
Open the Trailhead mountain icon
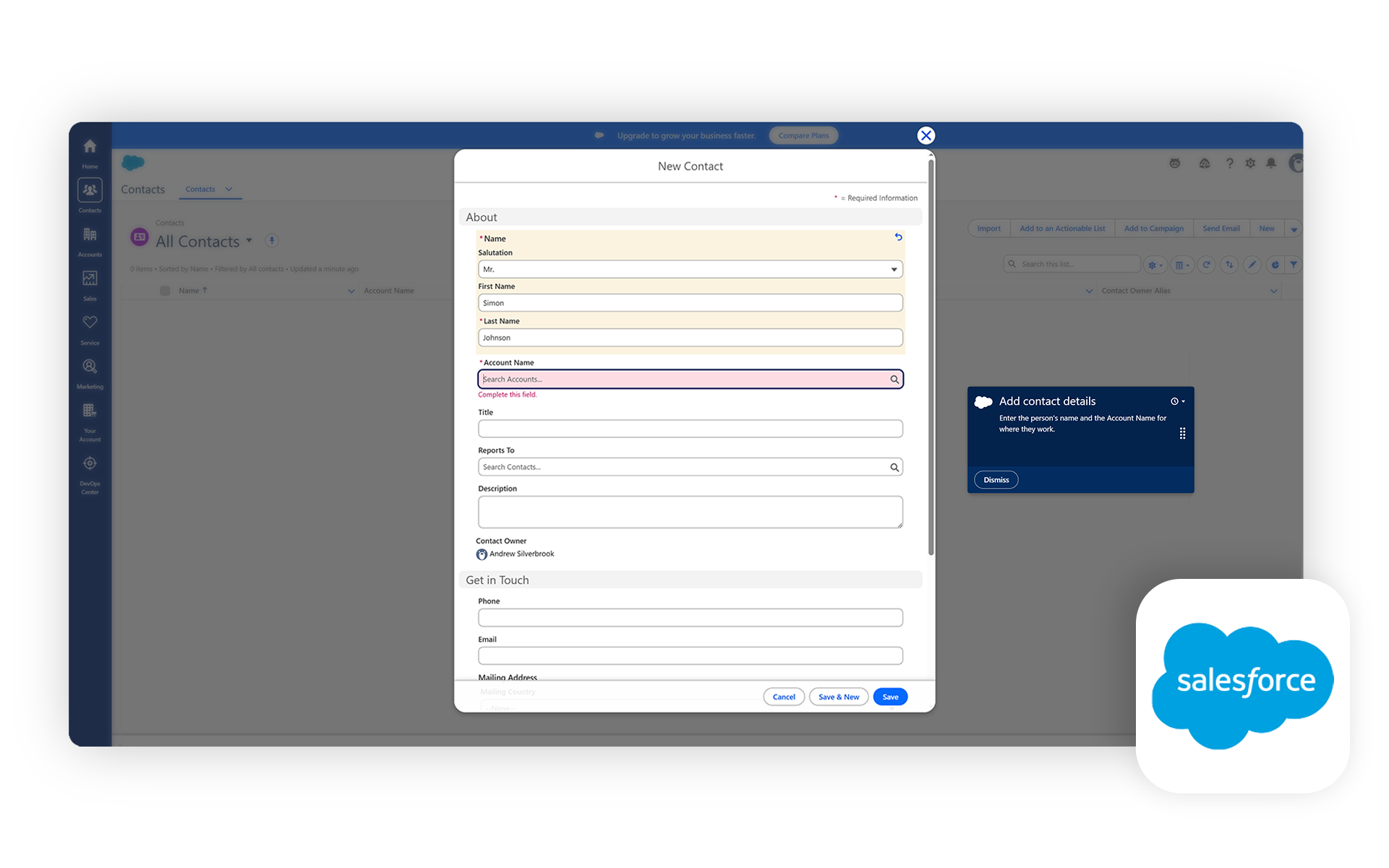point(1204,163)
